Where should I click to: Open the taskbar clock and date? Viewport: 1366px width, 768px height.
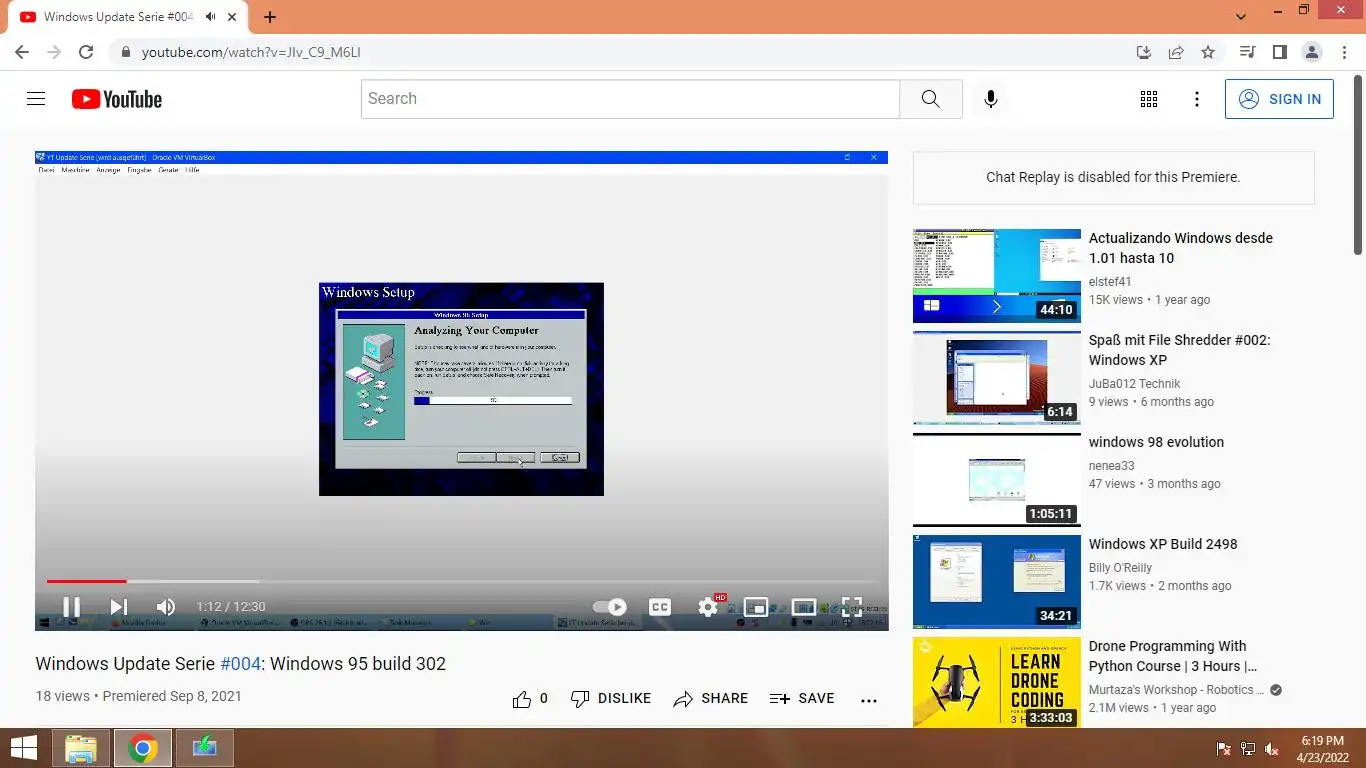point(1322,749)
